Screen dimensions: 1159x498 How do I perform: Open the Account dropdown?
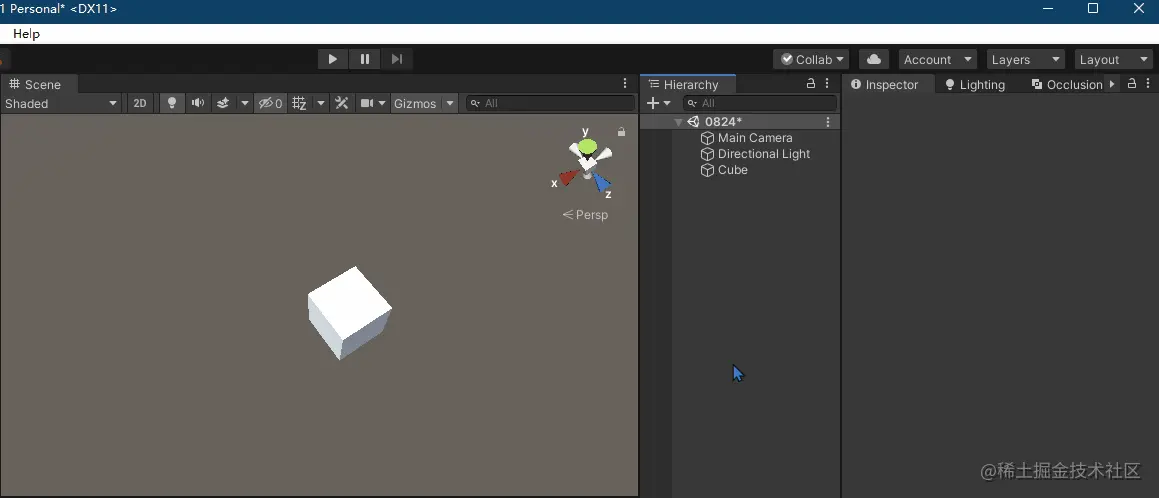coord(938,59)
